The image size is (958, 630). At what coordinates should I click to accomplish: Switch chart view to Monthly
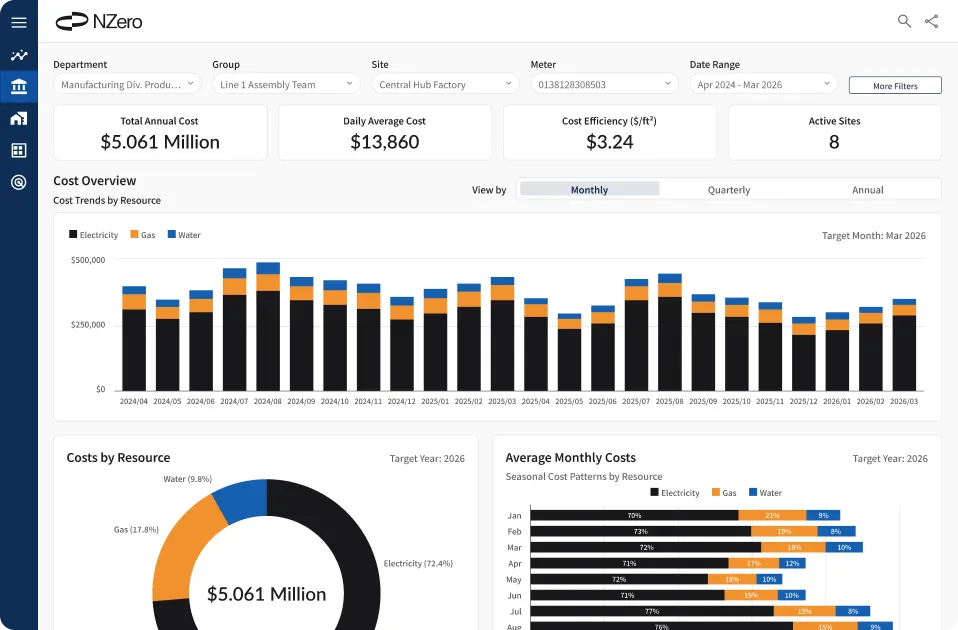(589, 189)
